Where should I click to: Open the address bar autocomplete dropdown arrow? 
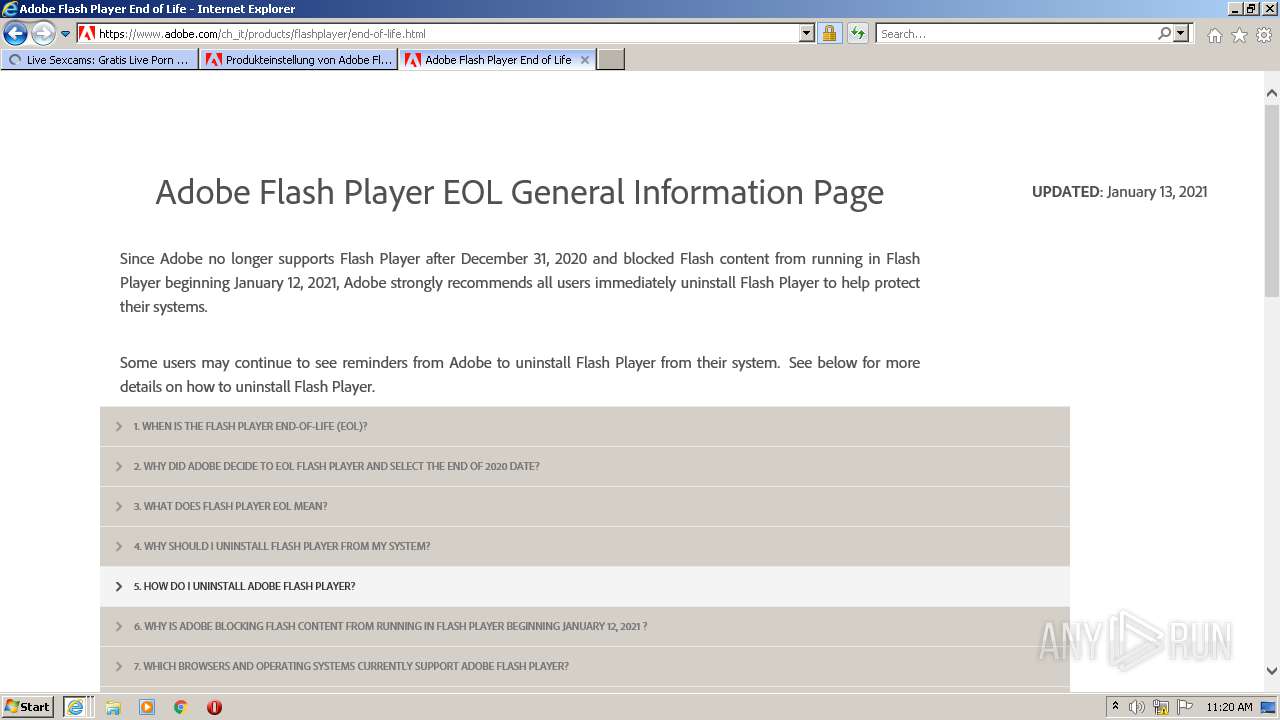(x=807, y=33)
